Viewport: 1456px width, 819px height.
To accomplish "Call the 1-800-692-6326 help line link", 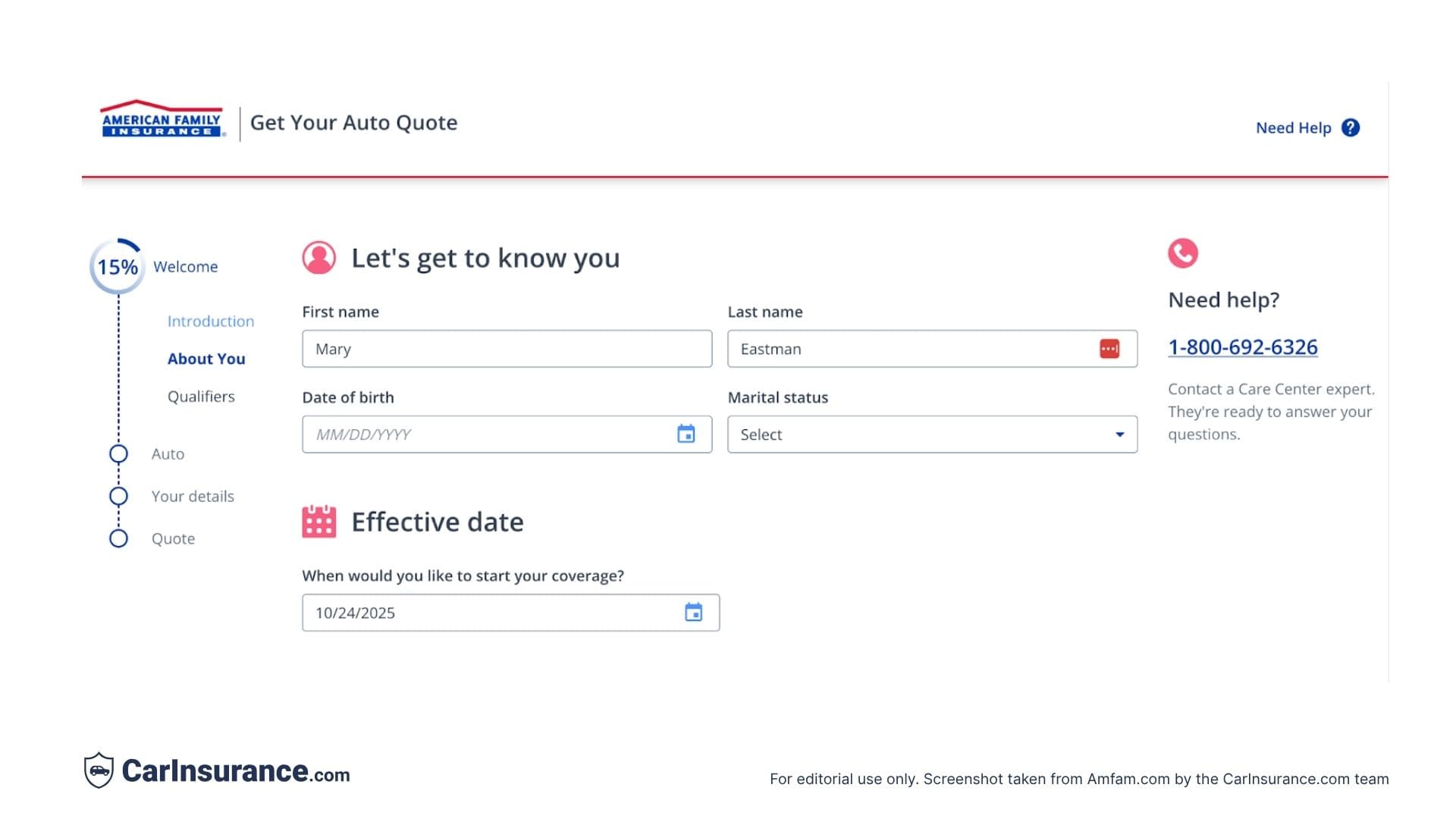I will click(1243, 347).
